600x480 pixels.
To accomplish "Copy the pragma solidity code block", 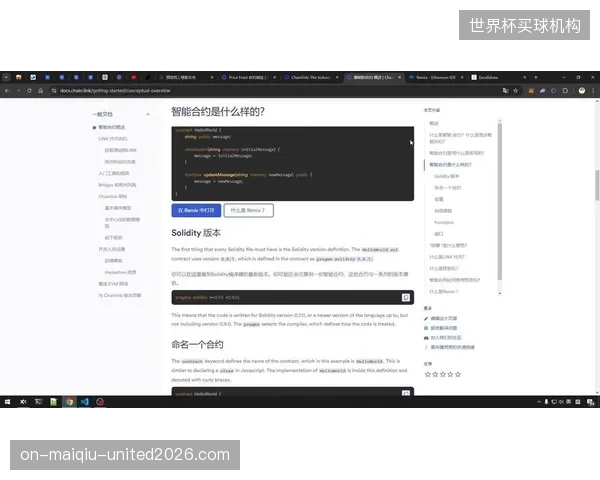I will tap(406, 297).
